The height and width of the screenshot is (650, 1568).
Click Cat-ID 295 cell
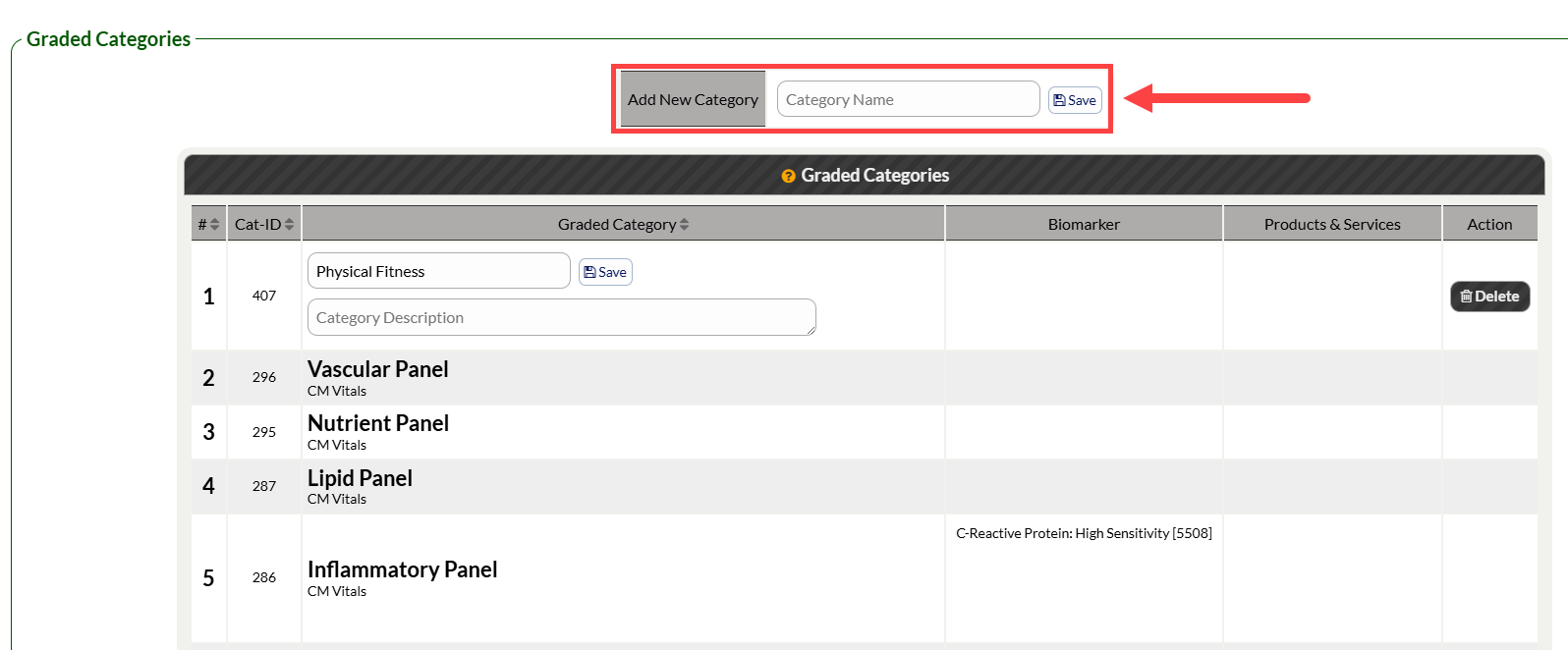coord(264,432)
